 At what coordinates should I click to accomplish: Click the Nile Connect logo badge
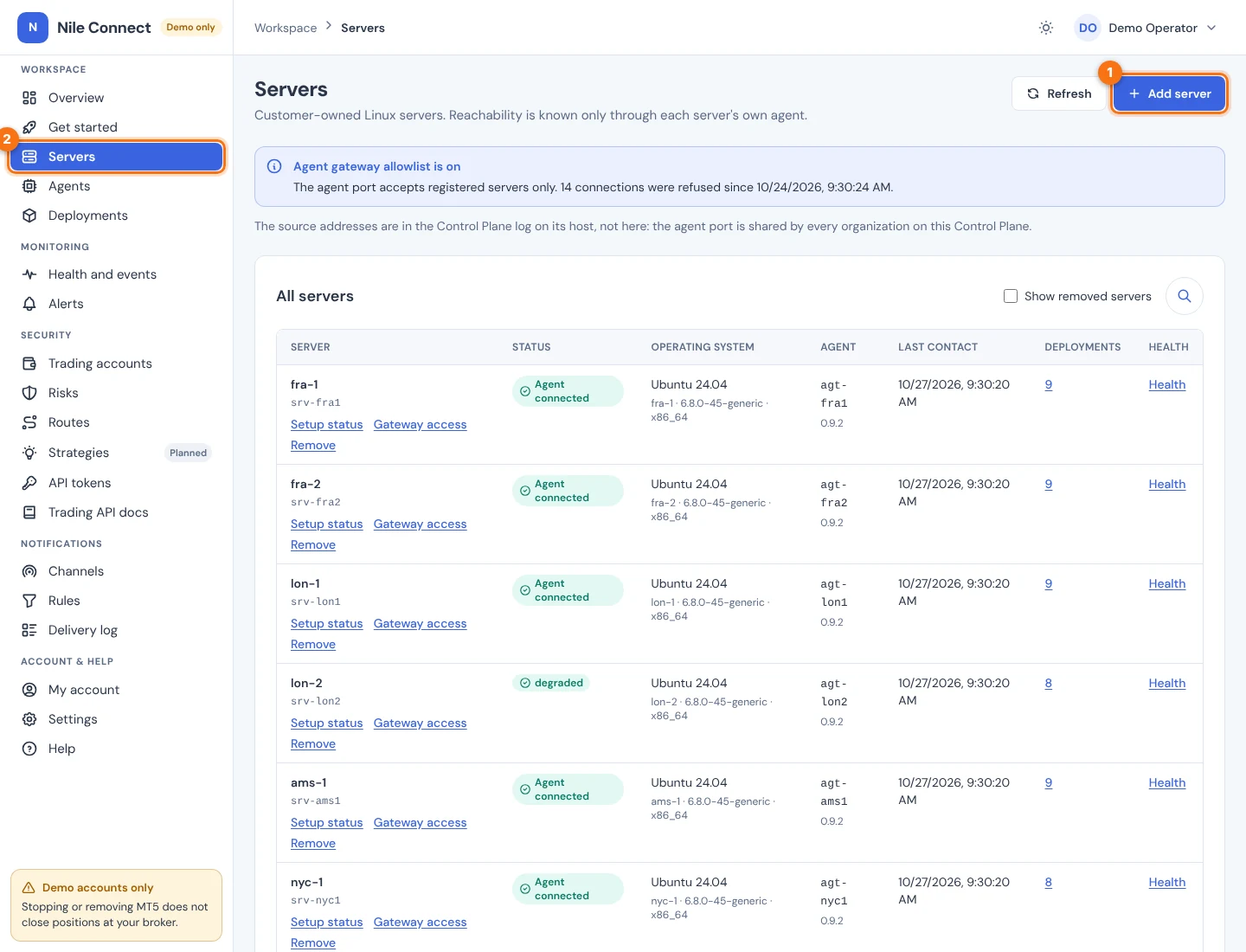pyautogui.click(x=33, y=28)
